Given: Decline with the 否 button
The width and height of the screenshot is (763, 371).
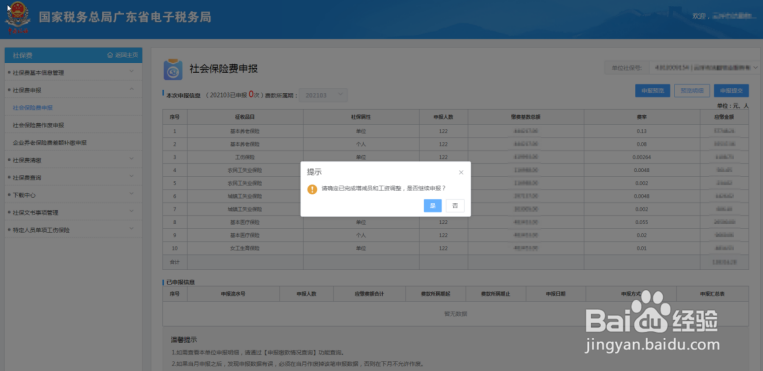Looking at the screenshot, I should [x=455, y=205].
